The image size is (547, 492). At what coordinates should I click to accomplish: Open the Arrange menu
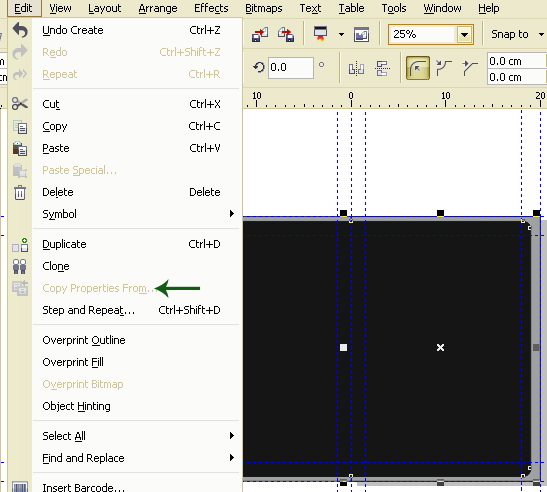click(158, 8)
